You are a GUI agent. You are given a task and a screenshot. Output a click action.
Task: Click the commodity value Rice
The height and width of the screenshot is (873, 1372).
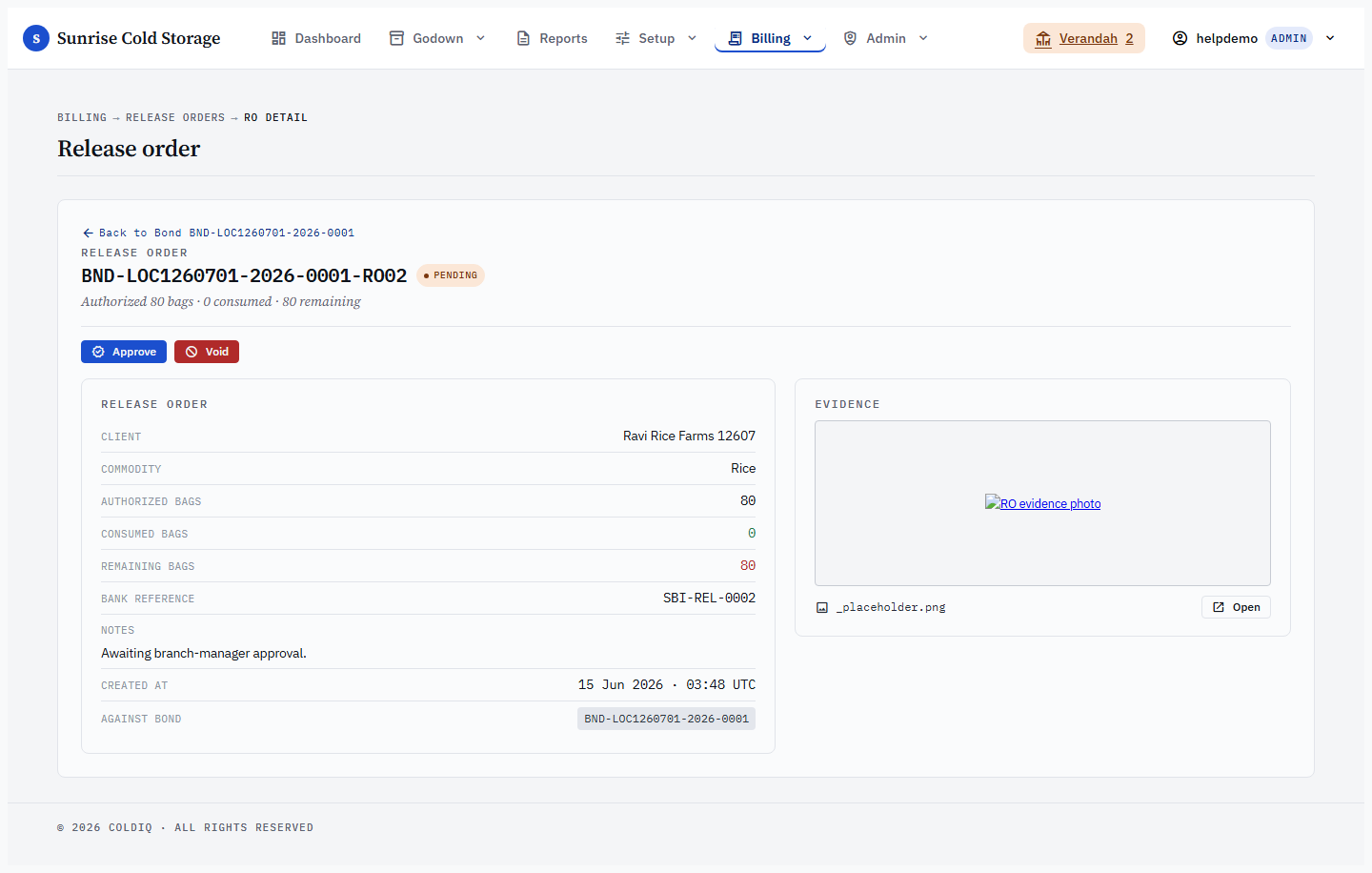(x=743, y=468)
